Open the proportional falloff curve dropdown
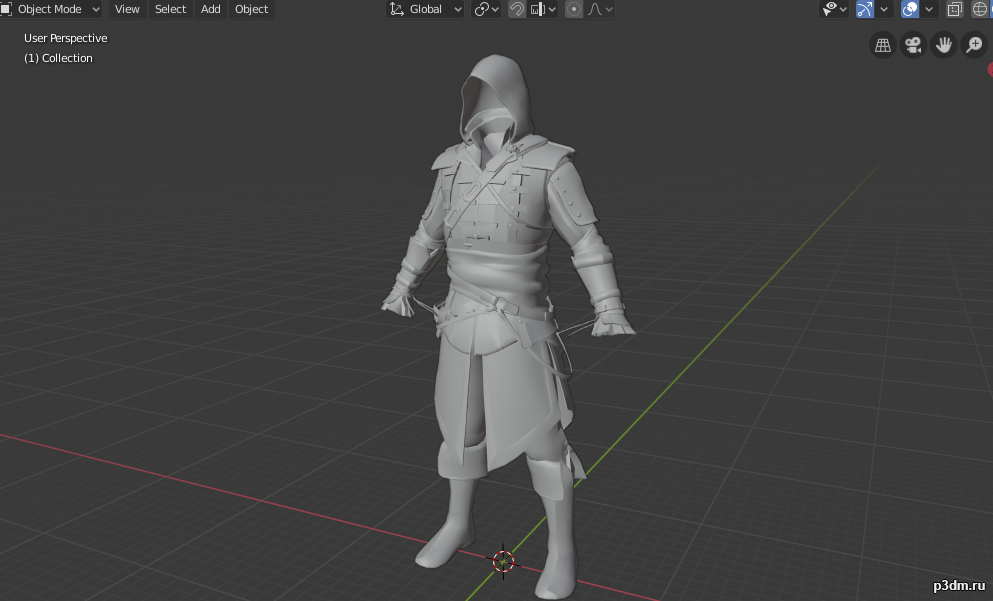The height and width of the screenshot is (601, 993). pyautogui.click(x=599, y=9)
